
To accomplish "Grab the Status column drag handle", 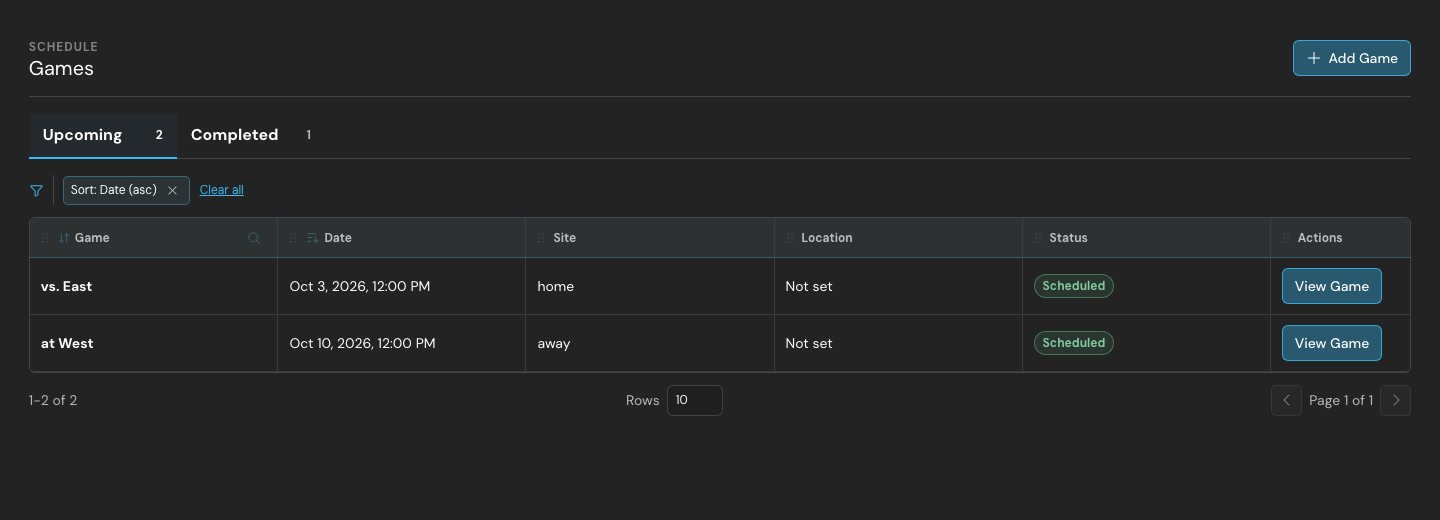I will (x=1038, y=238).
